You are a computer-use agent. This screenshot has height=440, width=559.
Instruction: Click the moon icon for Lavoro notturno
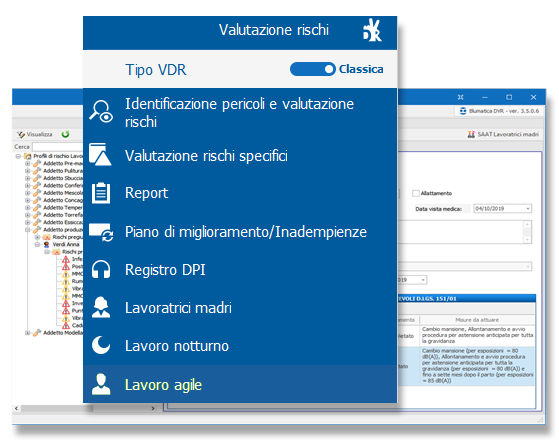pos(101,345)
